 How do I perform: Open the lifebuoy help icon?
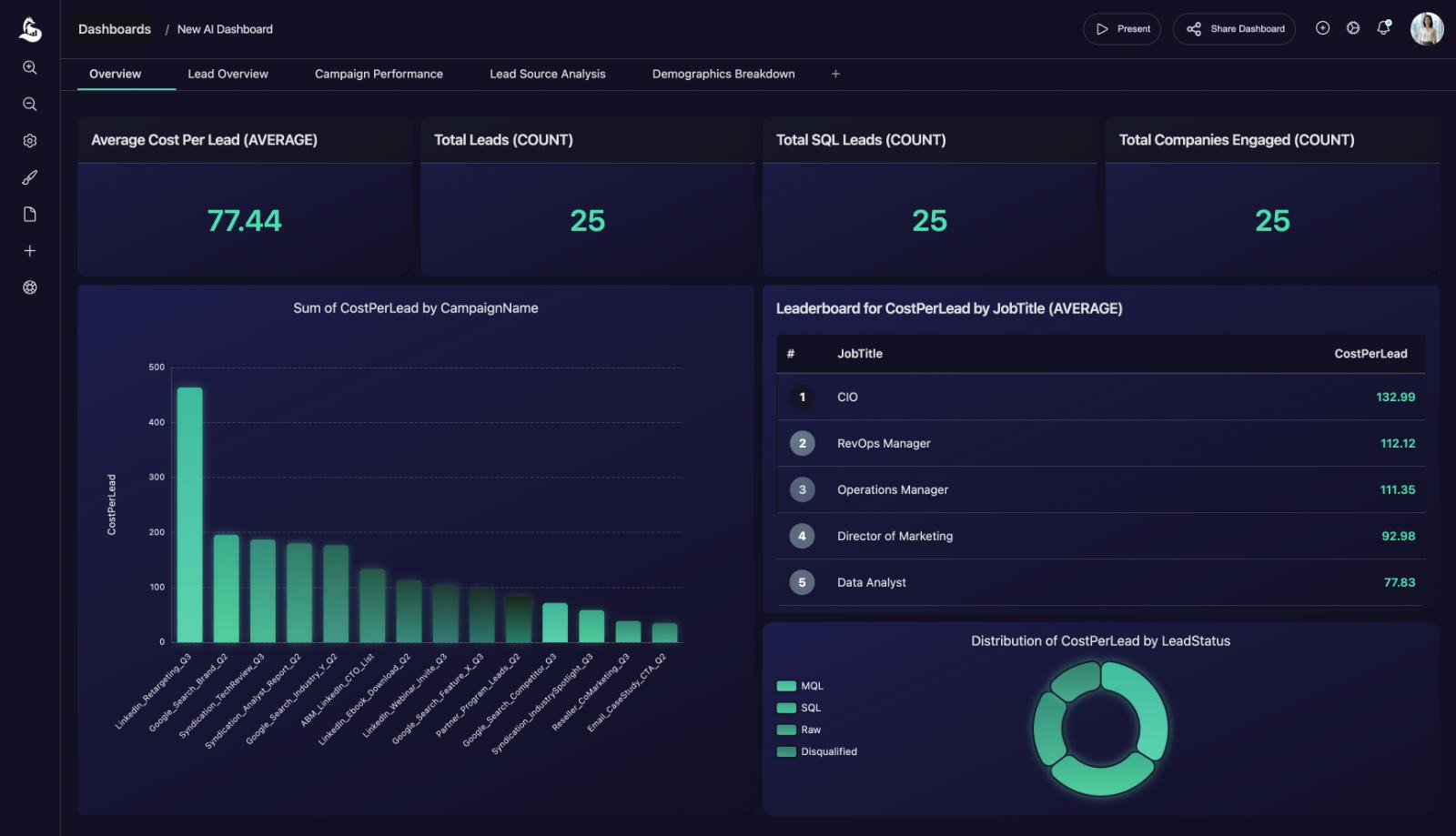point(30,287)
